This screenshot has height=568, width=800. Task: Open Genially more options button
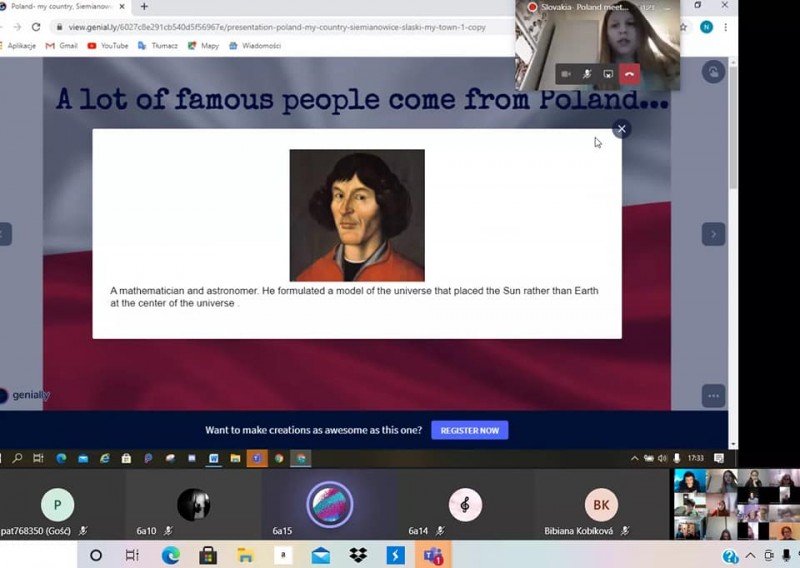tap(713, 396)
